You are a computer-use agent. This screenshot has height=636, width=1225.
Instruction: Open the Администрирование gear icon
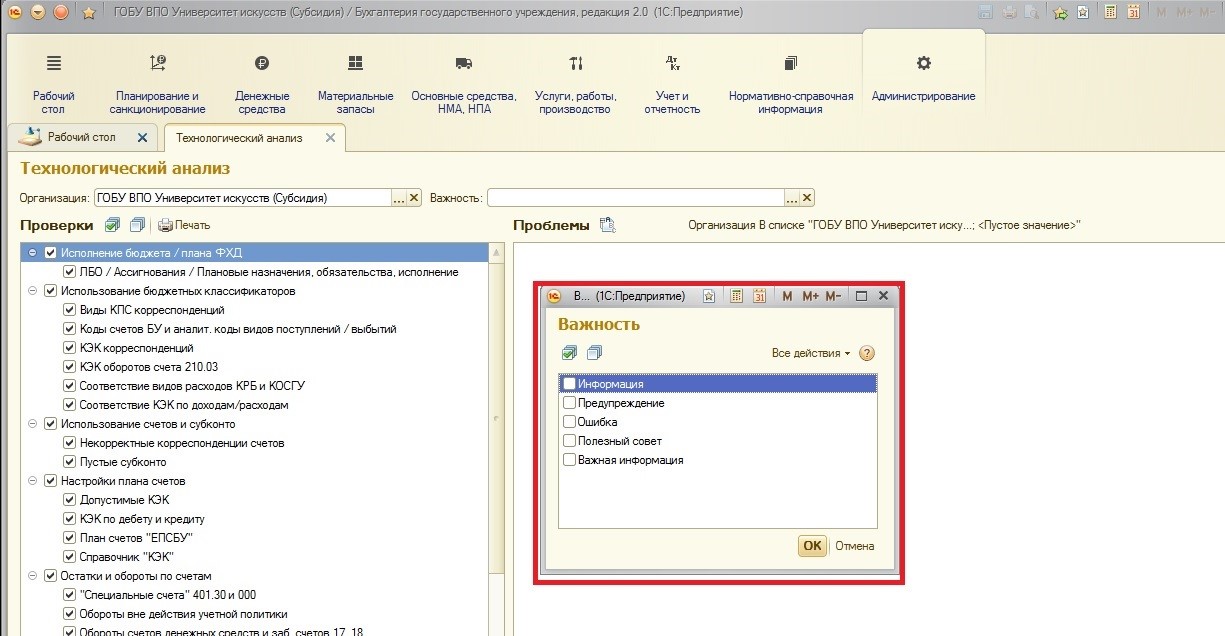[923, 64]
